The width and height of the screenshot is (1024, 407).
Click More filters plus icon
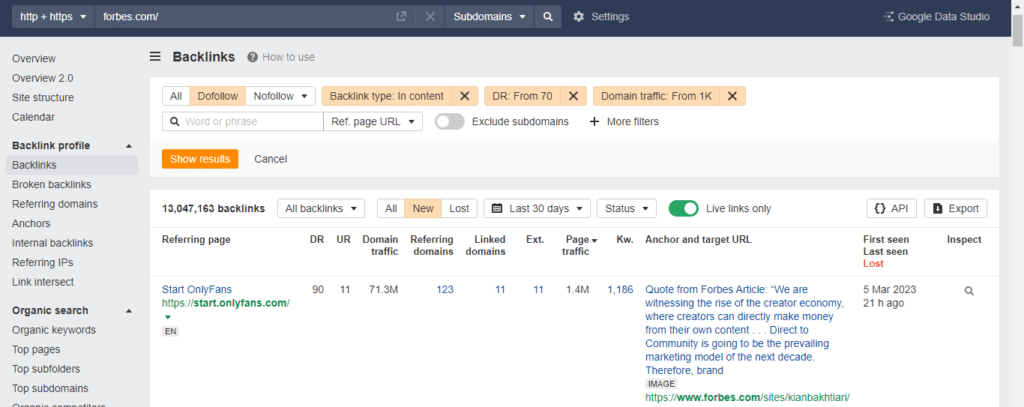tap(594, 122)
